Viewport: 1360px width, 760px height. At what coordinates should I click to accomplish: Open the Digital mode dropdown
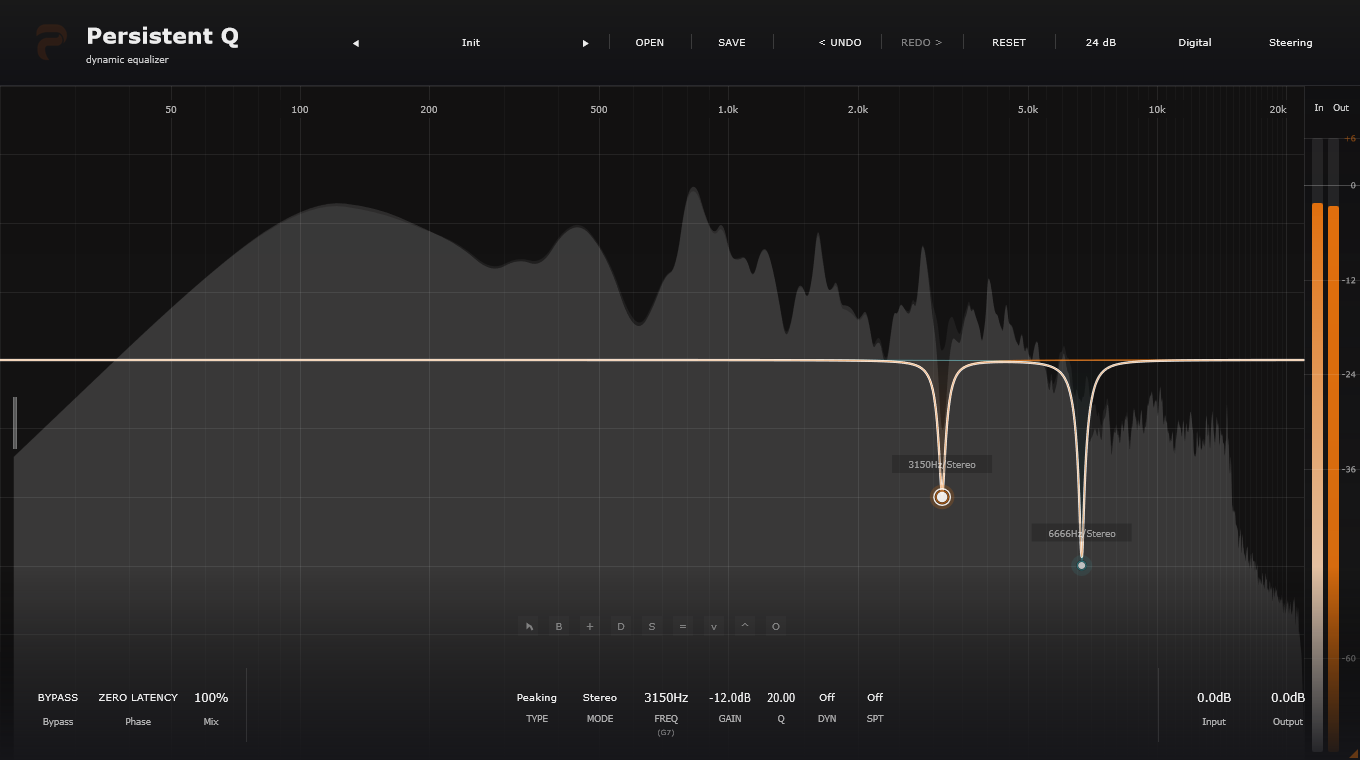point(1195,43)
